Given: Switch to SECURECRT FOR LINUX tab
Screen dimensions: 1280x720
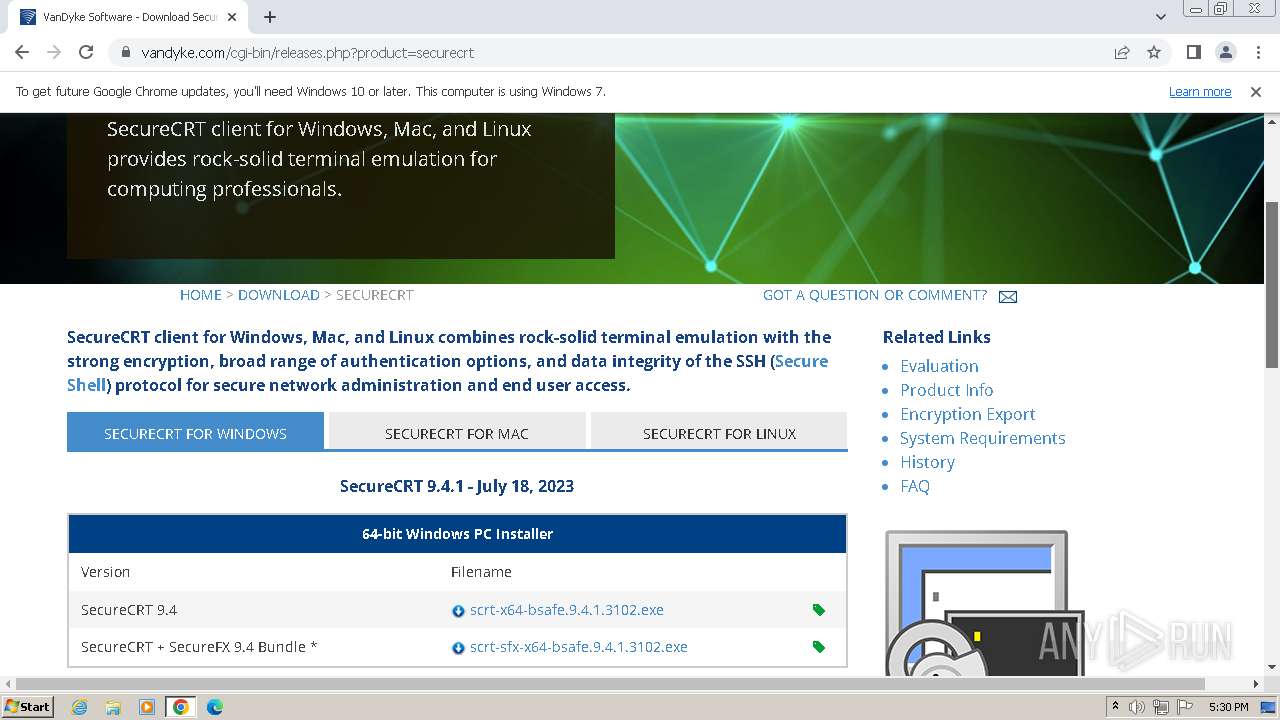Looking at the screenshot, I should pyautogui.click(x=719, y=432).
